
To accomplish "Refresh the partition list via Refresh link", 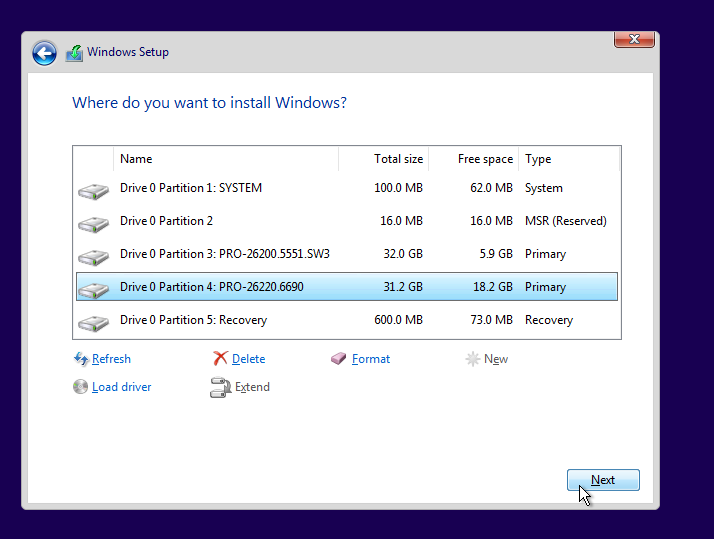I will (111, 359).
